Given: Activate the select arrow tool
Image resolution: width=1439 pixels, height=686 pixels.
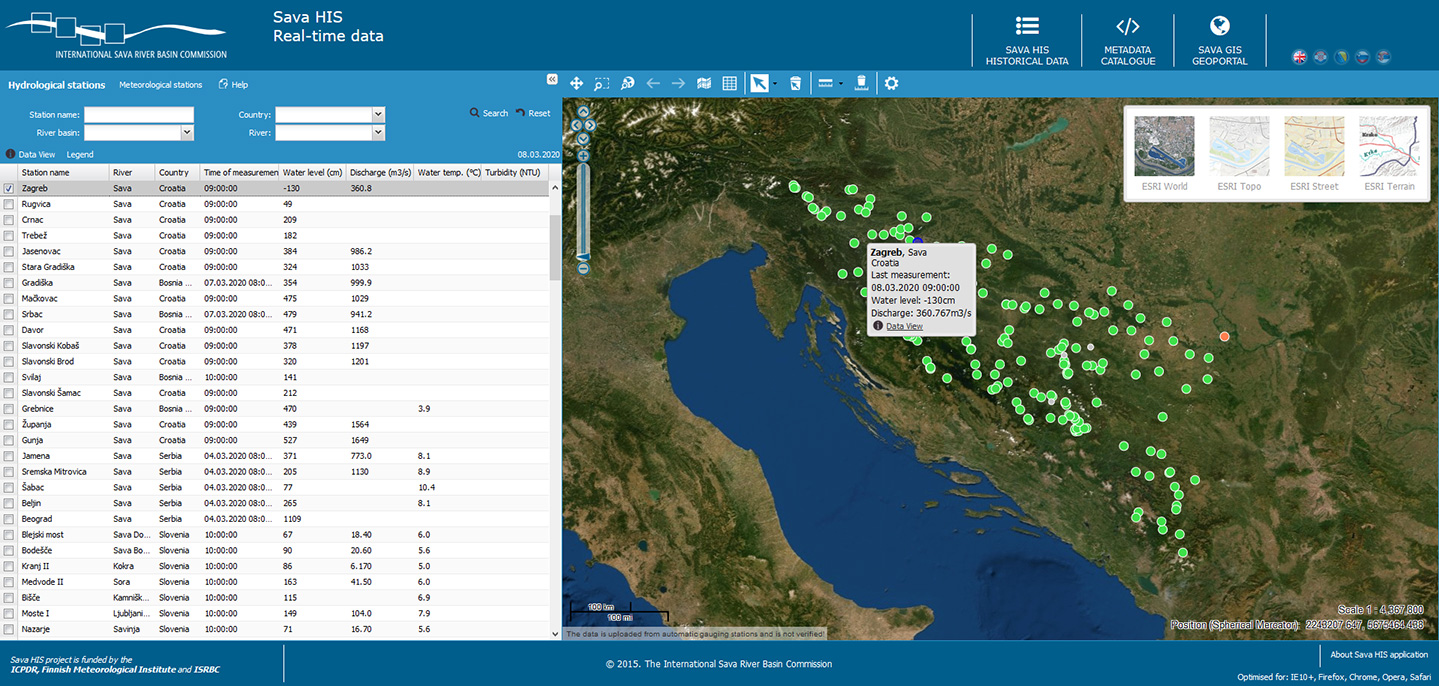Looking at the screenshot, I should pyautogui.click(x=760, y=83).
